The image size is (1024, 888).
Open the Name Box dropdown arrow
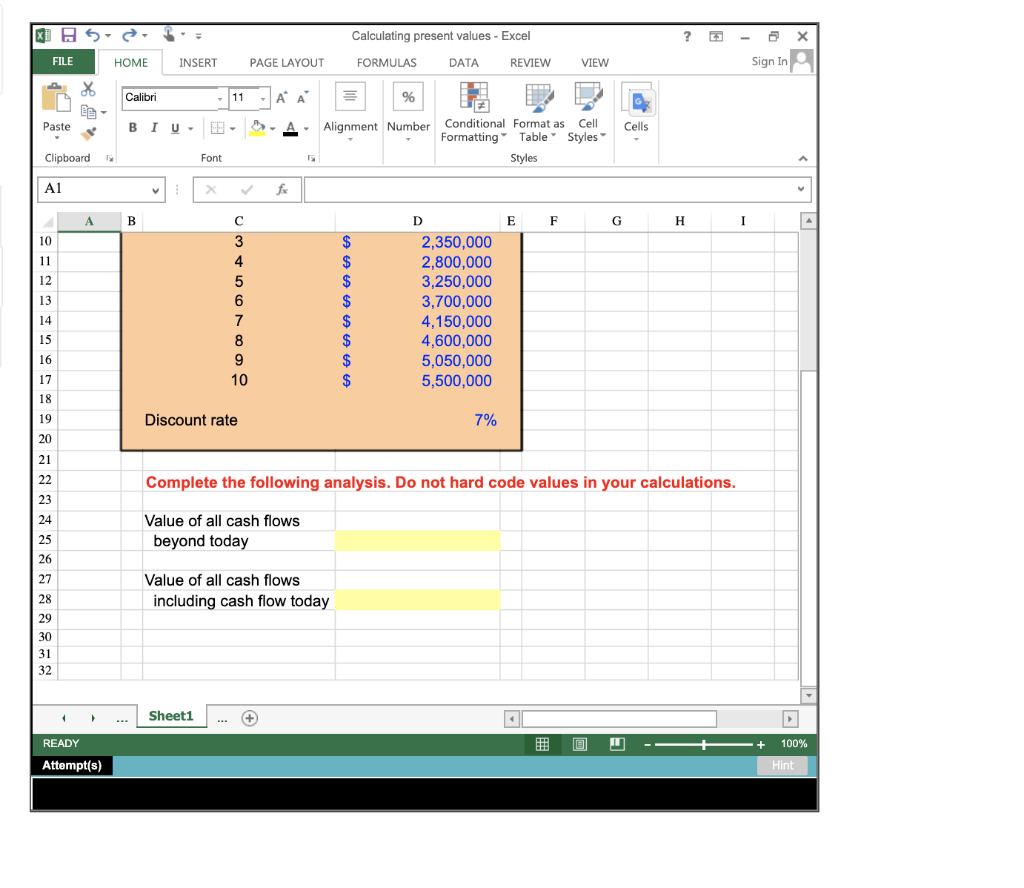156,189
